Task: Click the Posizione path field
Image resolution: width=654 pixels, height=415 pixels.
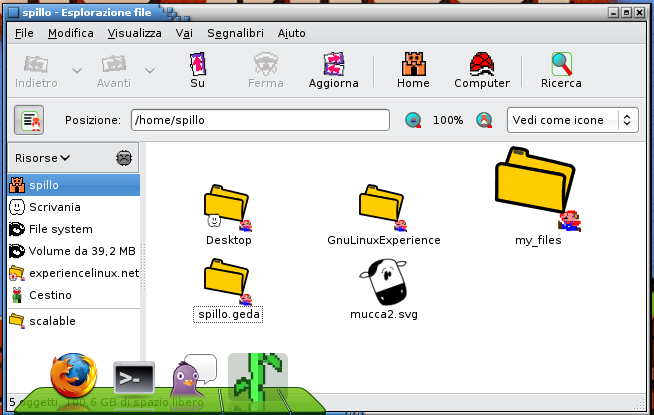Action: pos(260,120)
